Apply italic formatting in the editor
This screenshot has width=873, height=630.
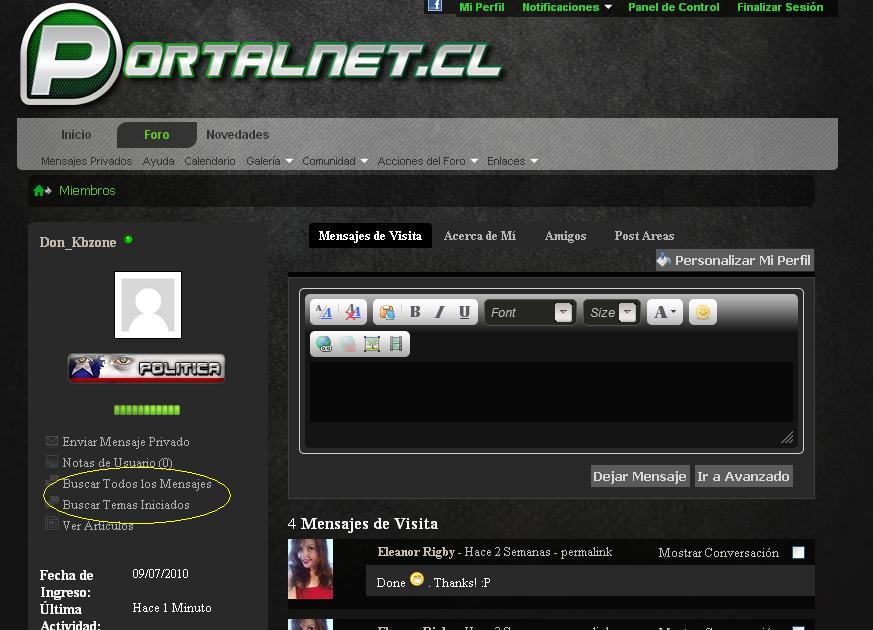point(440,312)
